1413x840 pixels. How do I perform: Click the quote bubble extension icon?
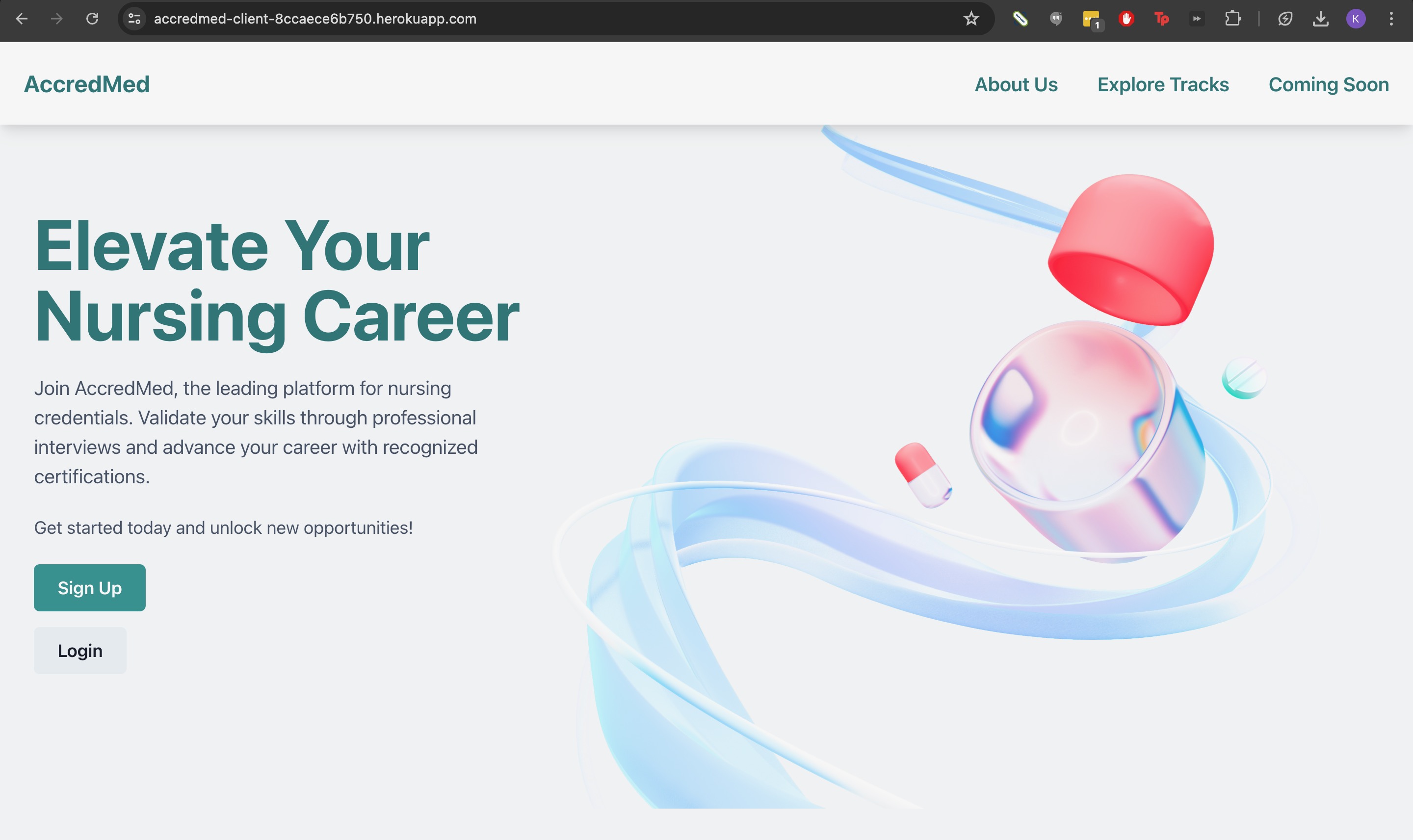click(1056, 19)
